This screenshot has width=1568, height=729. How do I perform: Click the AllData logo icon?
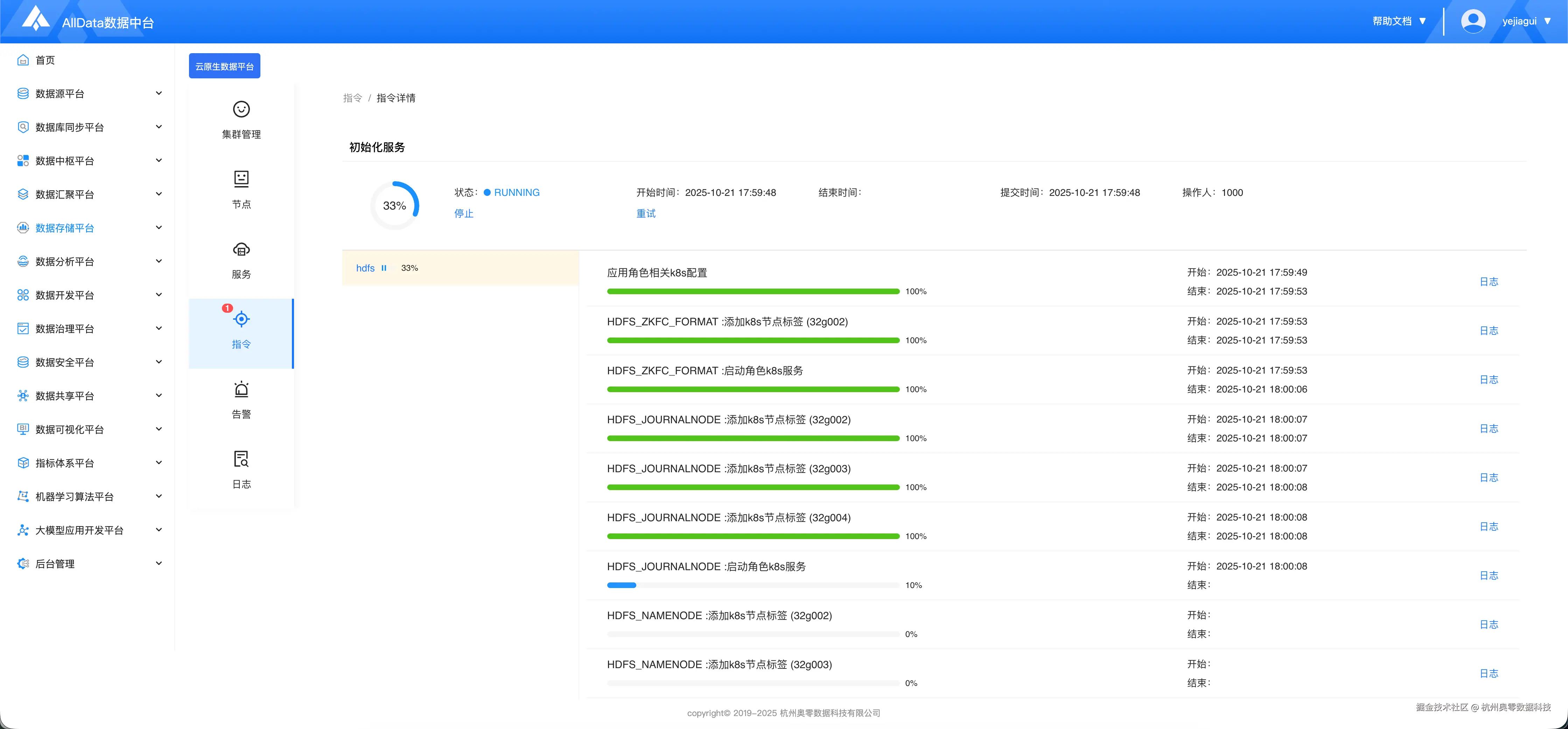[35, 18]
